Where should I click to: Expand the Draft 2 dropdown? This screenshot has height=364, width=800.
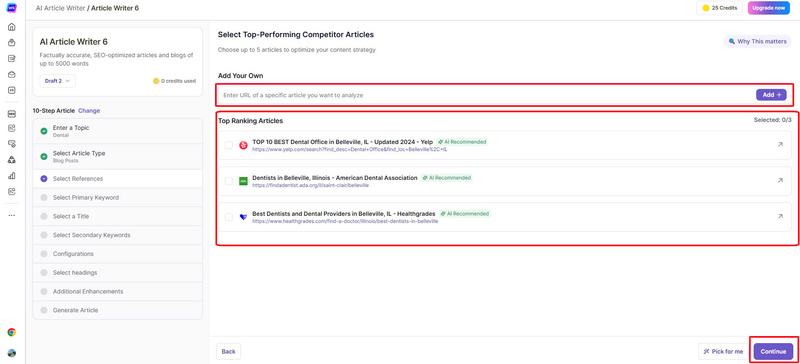point(57,81)
